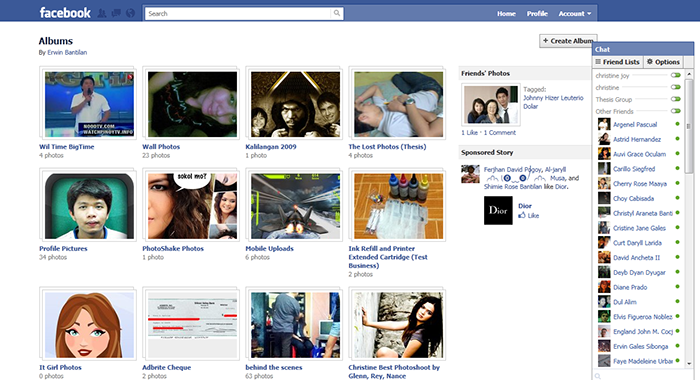
Task: Open the Mobile Uploads album thumbnail
Action: tap(295, 206)
